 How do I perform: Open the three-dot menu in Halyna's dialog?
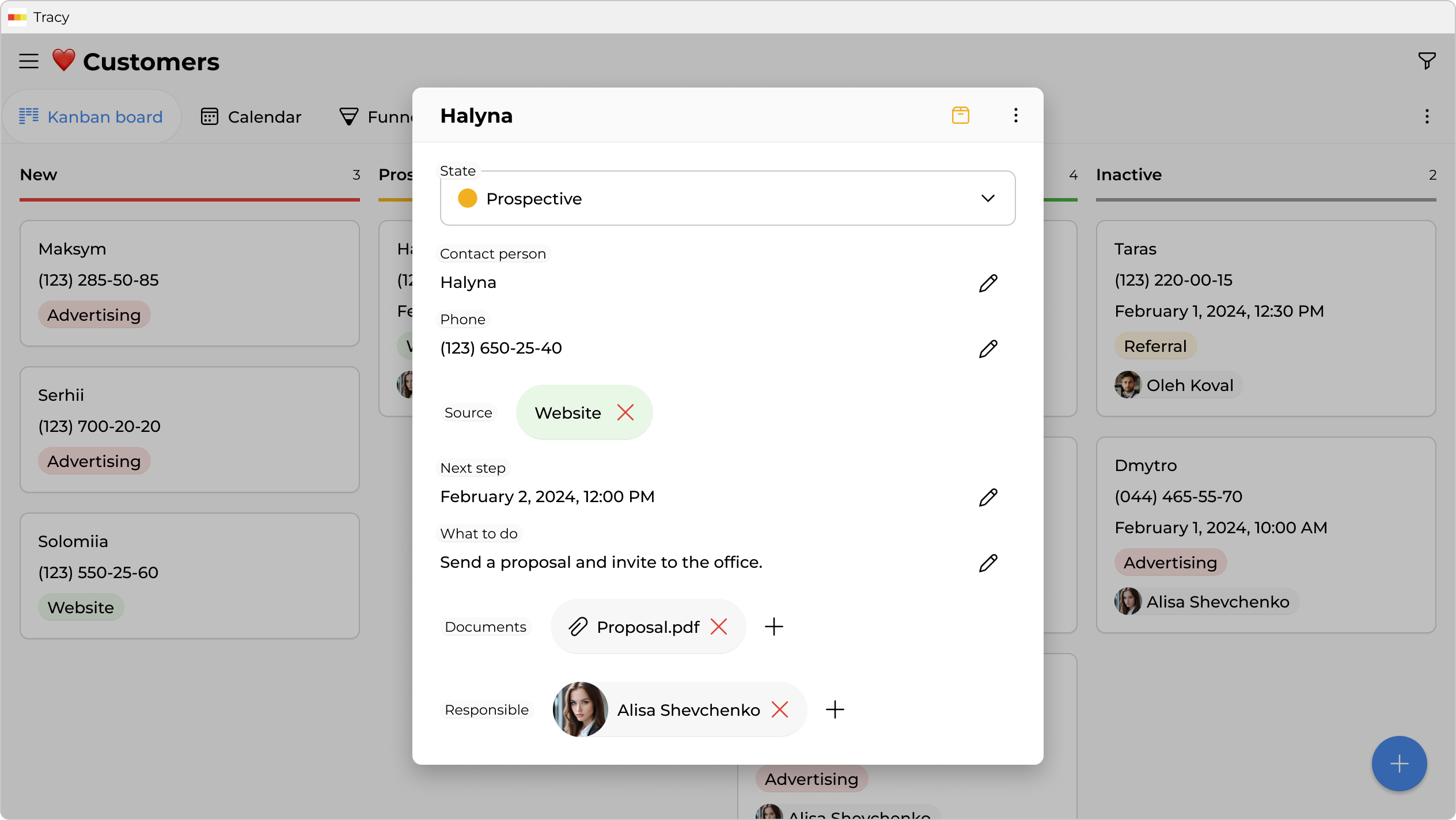(1015, 115)
